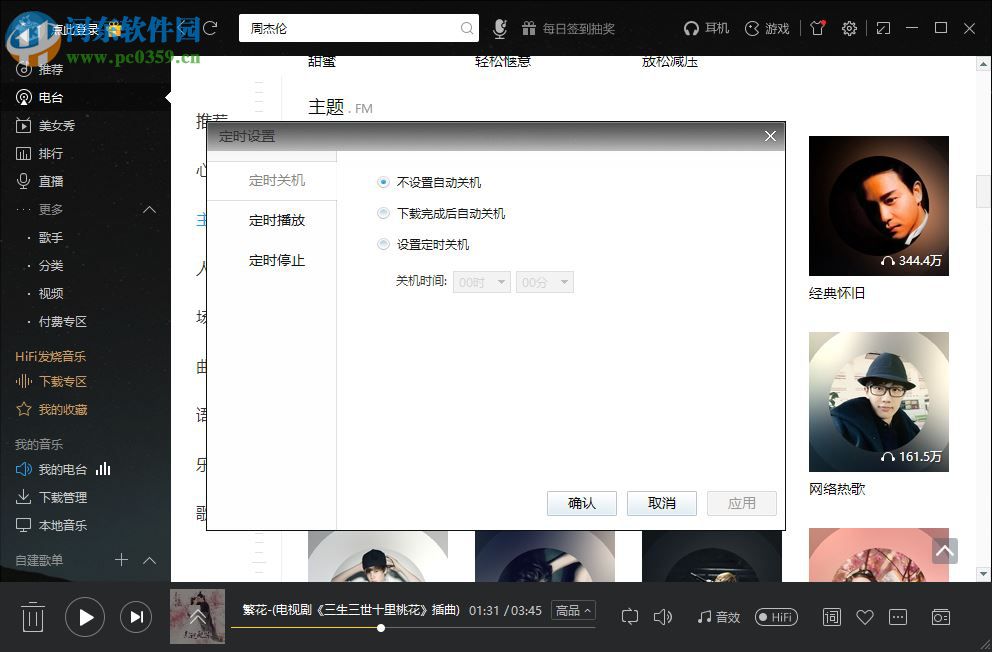Open the 游戏 game center
The image size is (992, 652).
(x=766, y=28)
